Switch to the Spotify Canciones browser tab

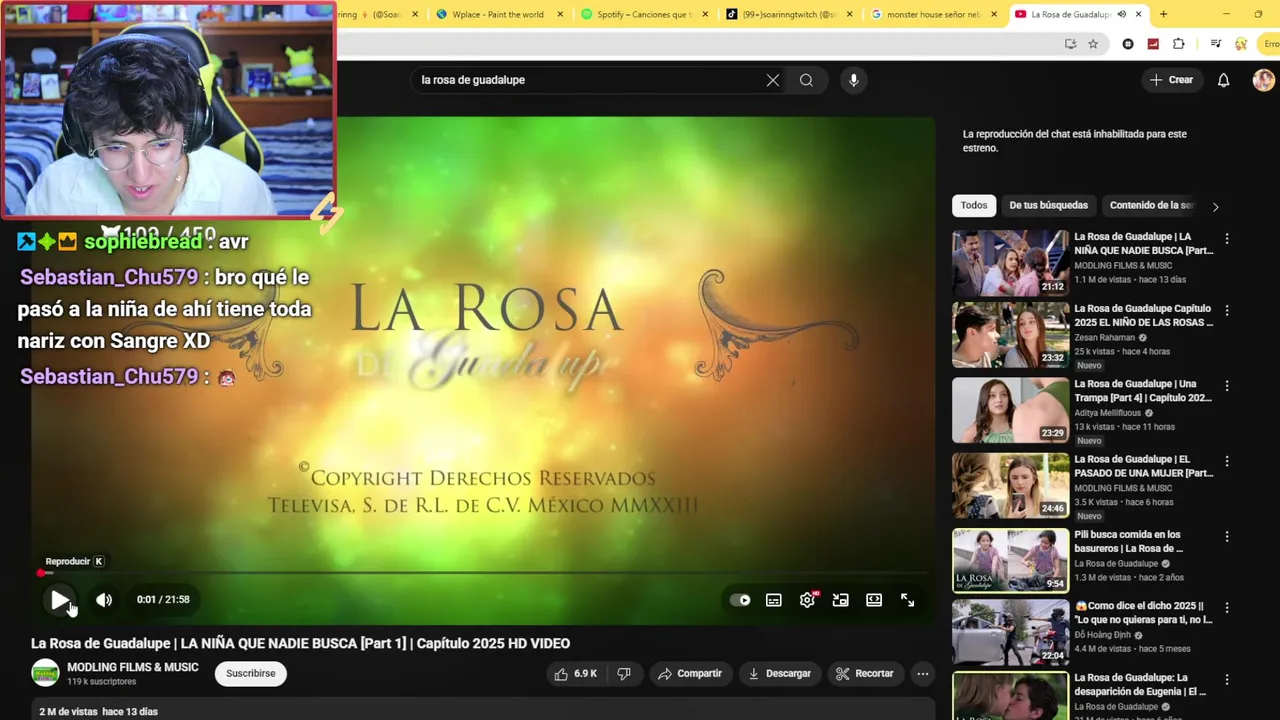coord(643,15)
